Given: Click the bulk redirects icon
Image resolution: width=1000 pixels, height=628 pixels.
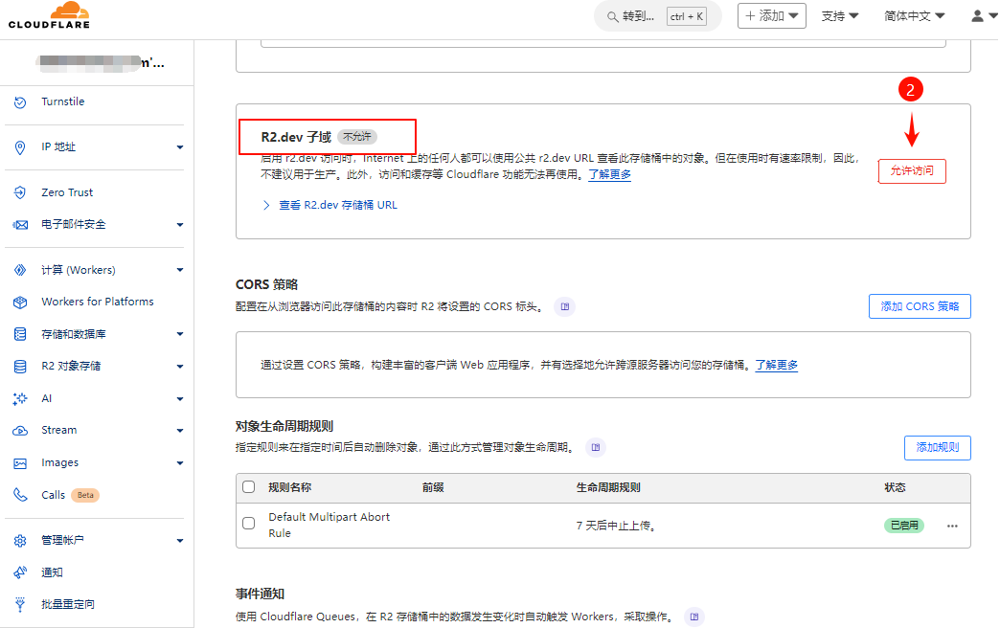Looking at the screenshot, I should [x=20, y=604].
